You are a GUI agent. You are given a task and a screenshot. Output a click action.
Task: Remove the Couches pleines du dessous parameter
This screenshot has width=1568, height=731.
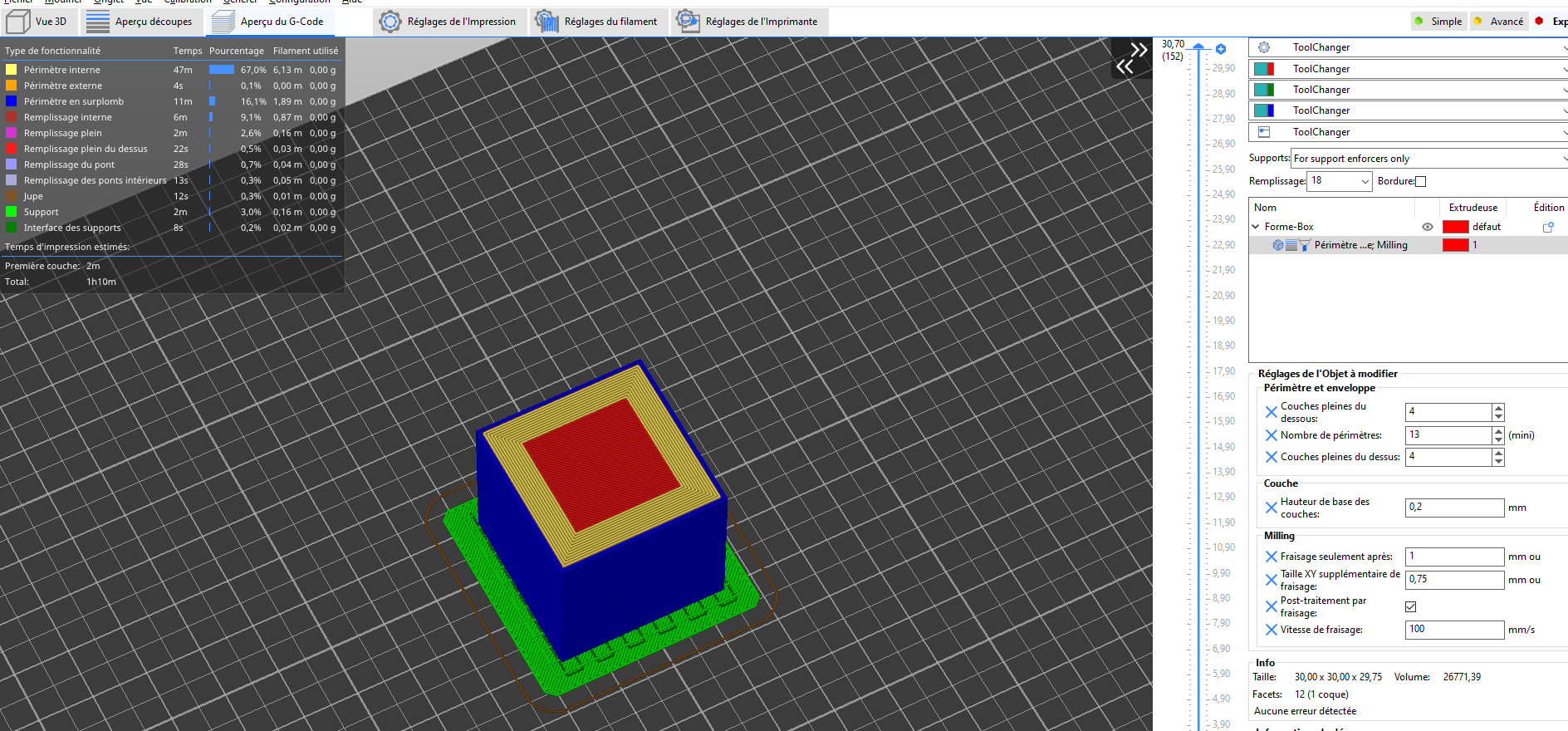point(1272,412)
